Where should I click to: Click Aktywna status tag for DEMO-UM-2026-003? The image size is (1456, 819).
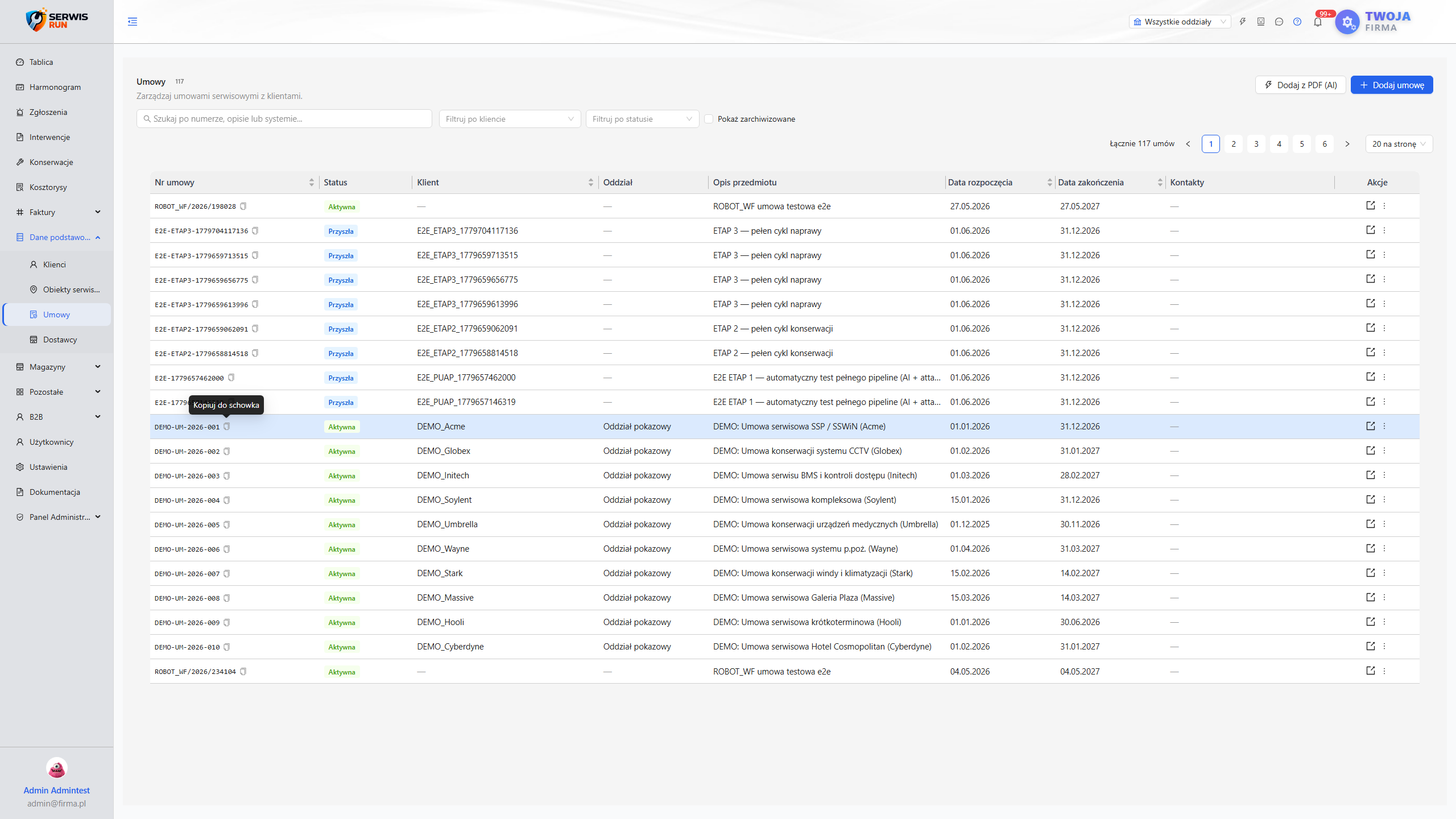(342, 476)
